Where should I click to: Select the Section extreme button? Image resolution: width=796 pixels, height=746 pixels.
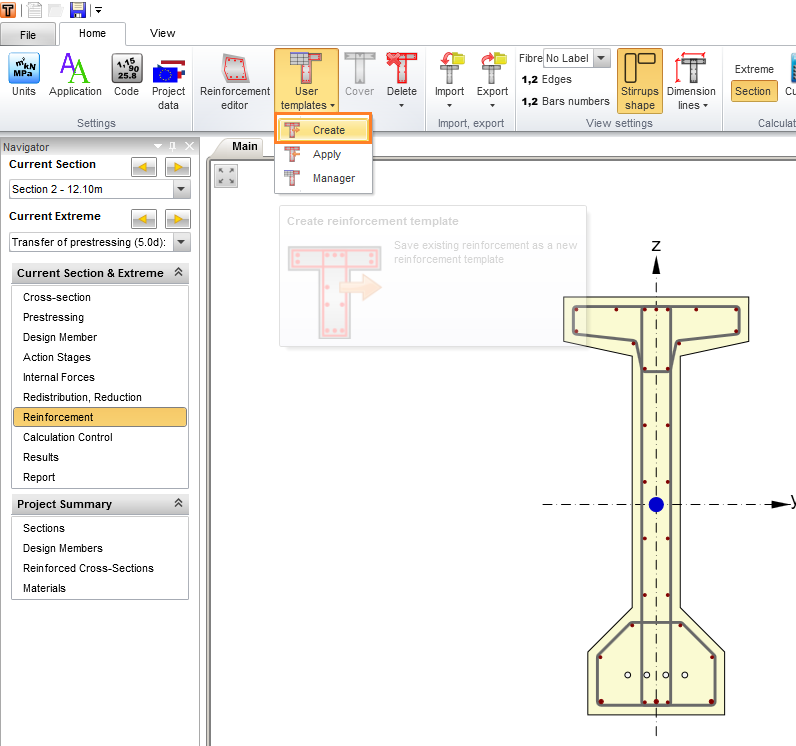click(753, 91)
